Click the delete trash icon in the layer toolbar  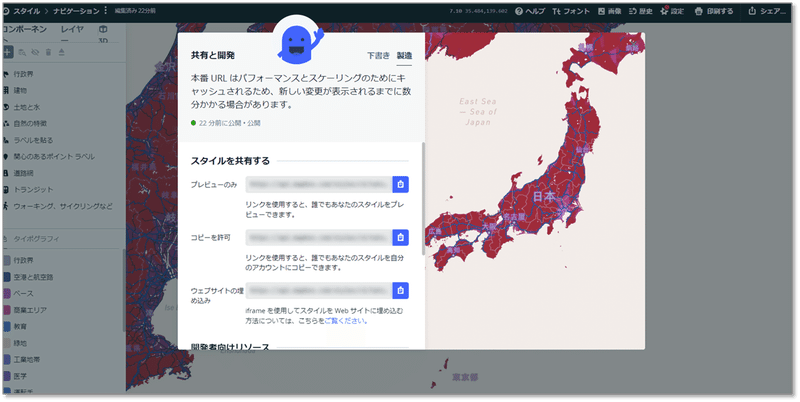(x=48, y=52)
